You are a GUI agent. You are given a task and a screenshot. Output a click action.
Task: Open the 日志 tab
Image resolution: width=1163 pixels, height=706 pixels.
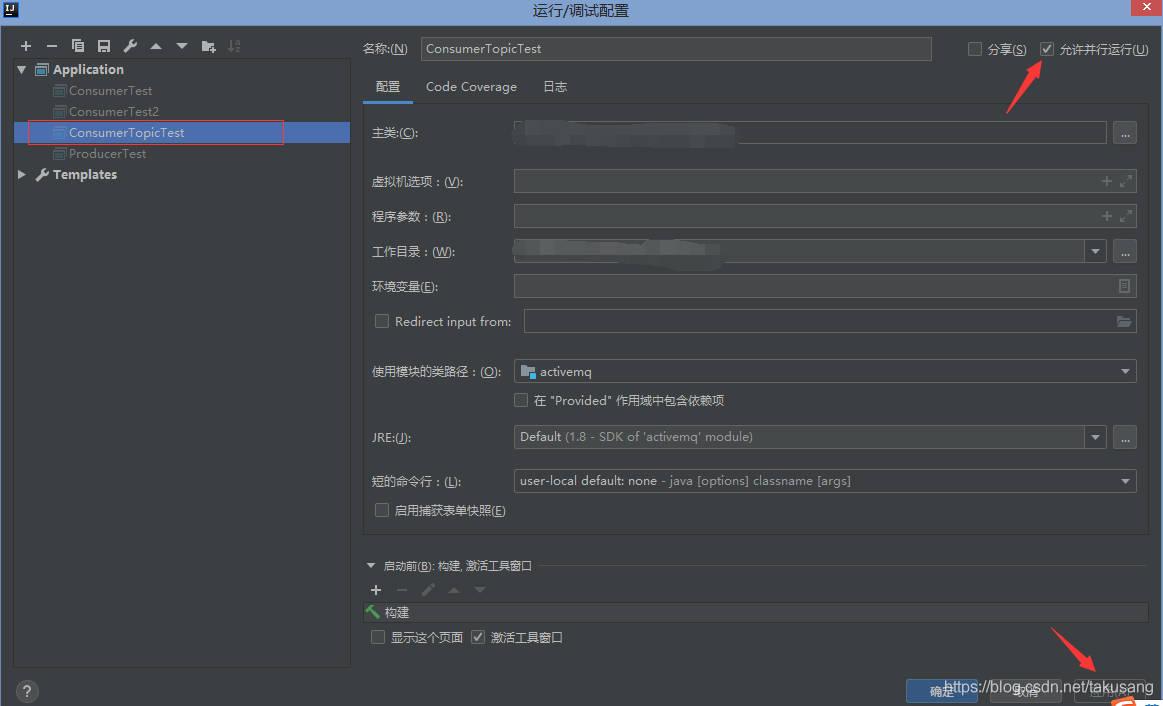click(554, 87)
